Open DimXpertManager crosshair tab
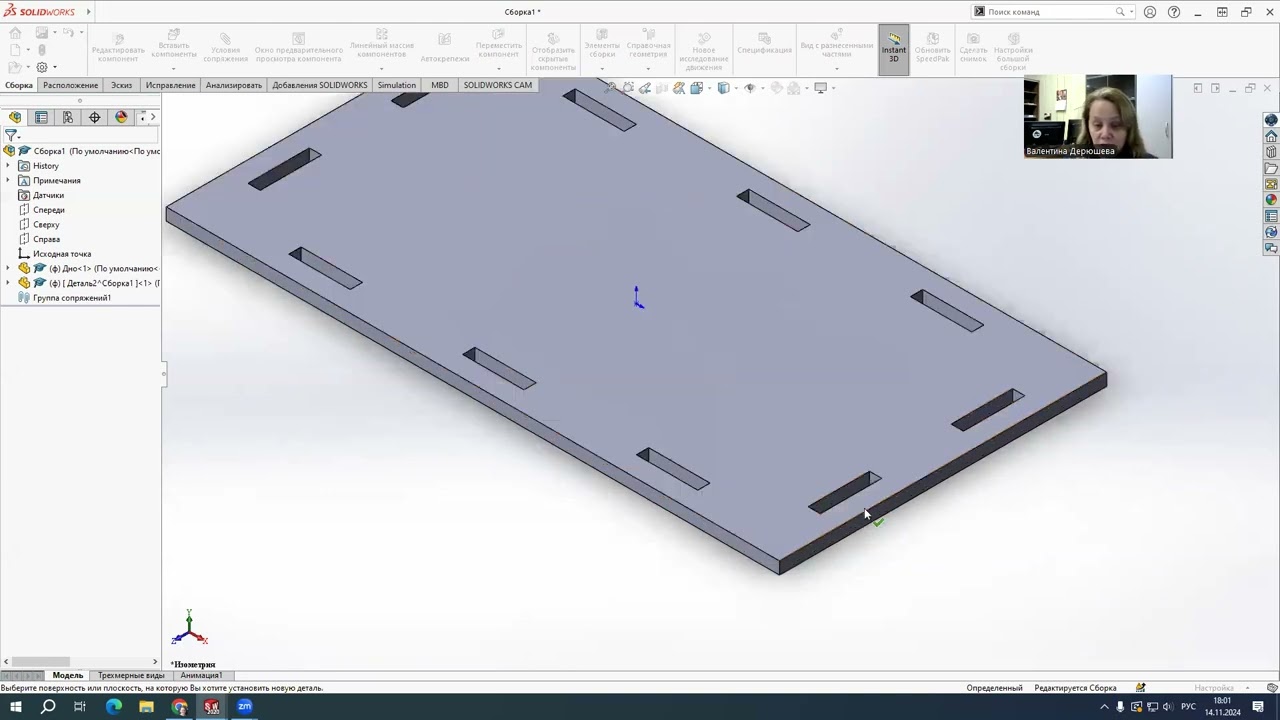 [95, 117]
